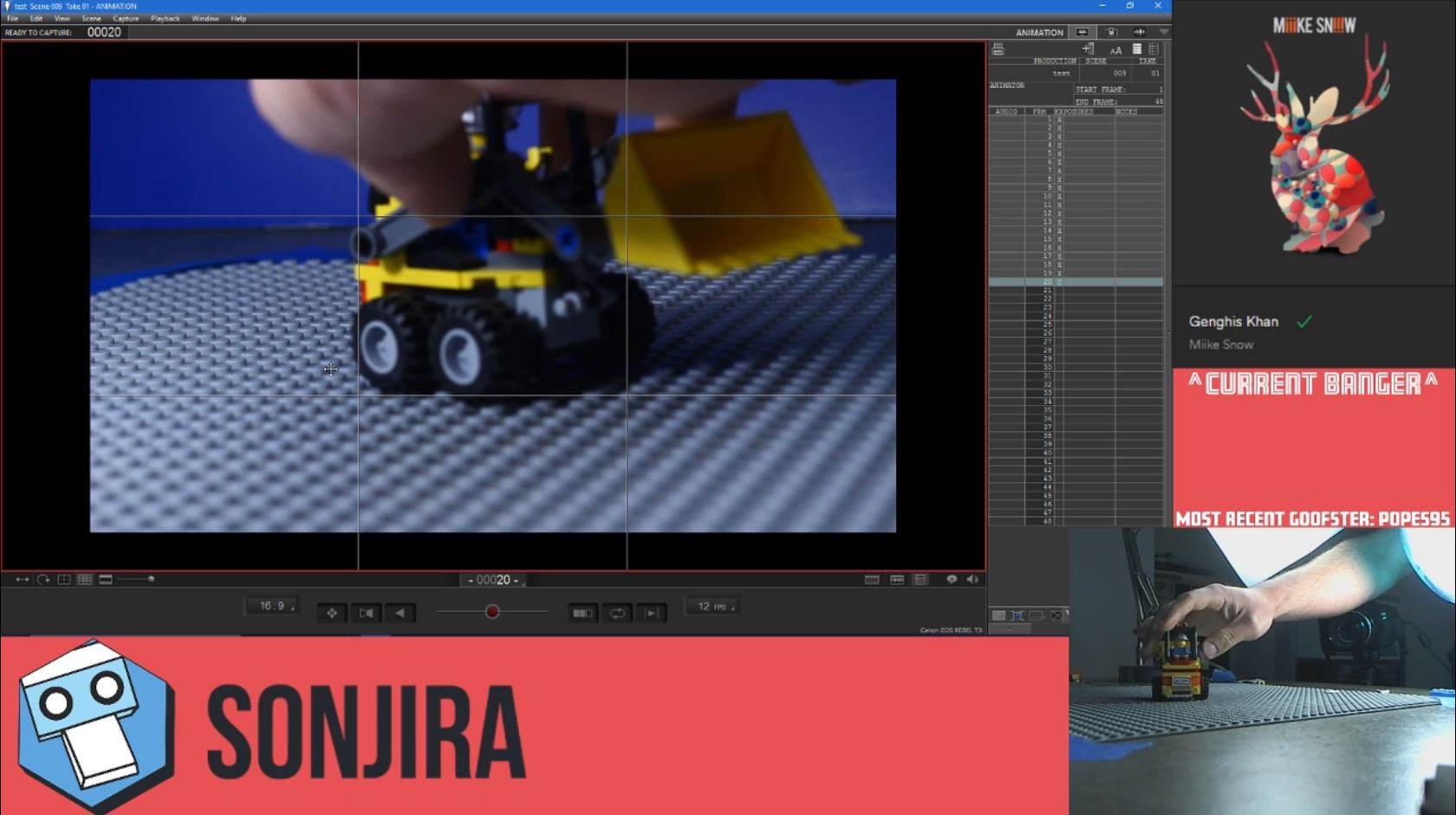The height and width of the screenshot is (815, 1456).
Task: Toggle loop playback button
Action: tap(617, 613)
